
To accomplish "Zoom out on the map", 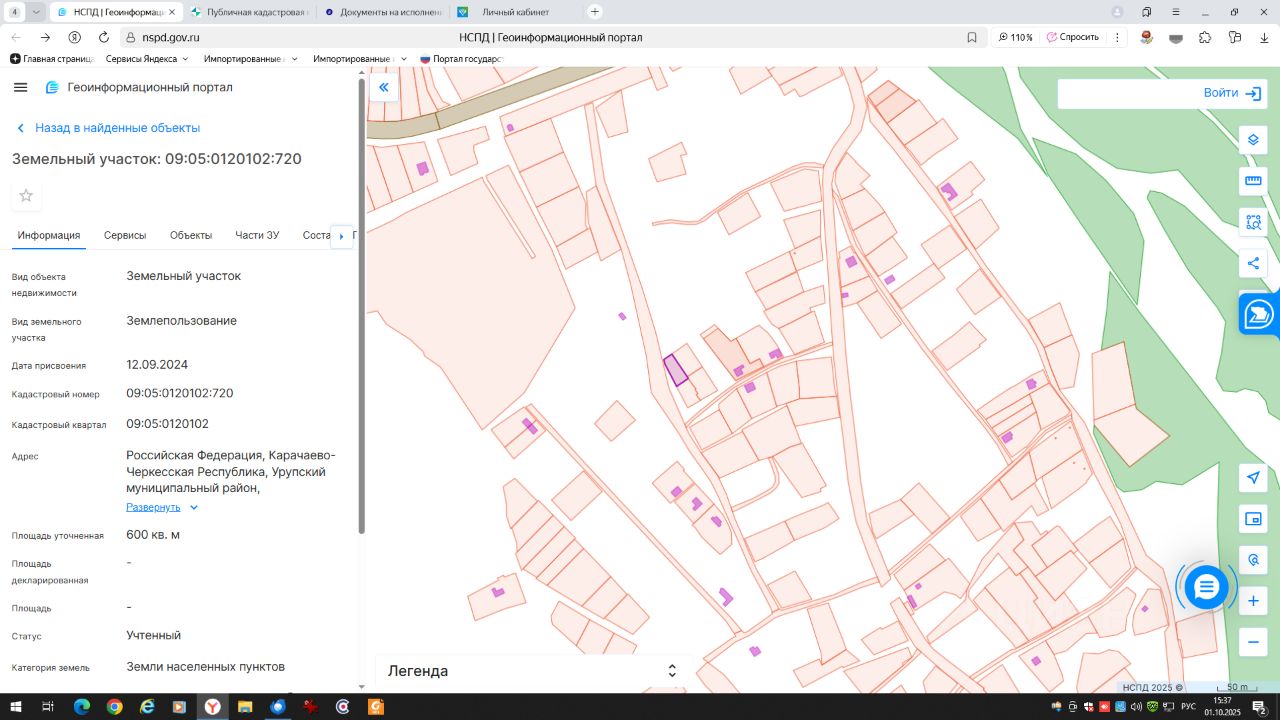I will [x=1253, y=642].
